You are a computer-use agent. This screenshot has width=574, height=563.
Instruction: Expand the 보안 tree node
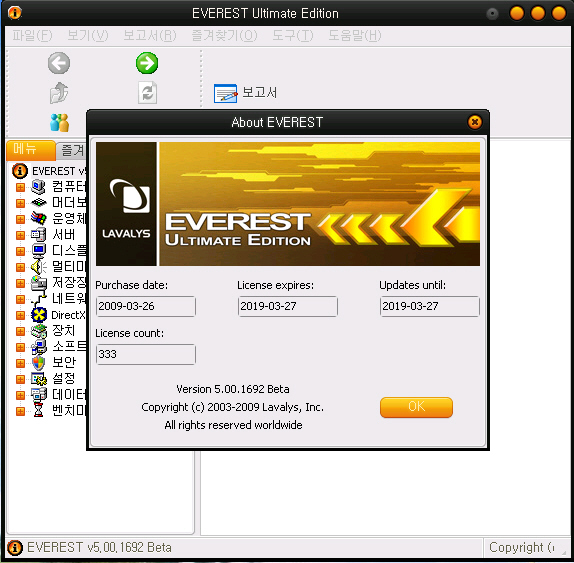point(20,363)
